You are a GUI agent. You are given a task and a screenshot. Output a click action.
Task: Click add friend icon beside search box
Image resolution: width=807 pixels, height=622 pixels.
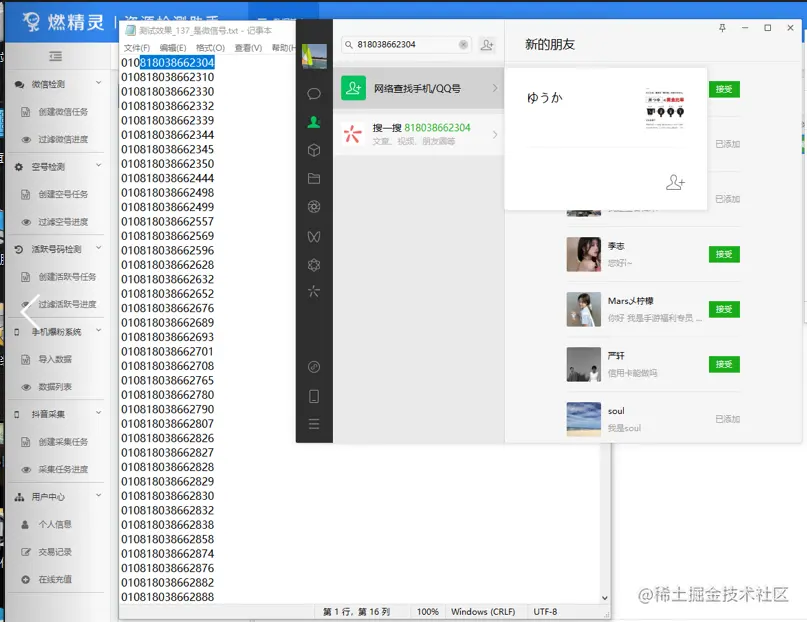487,45
